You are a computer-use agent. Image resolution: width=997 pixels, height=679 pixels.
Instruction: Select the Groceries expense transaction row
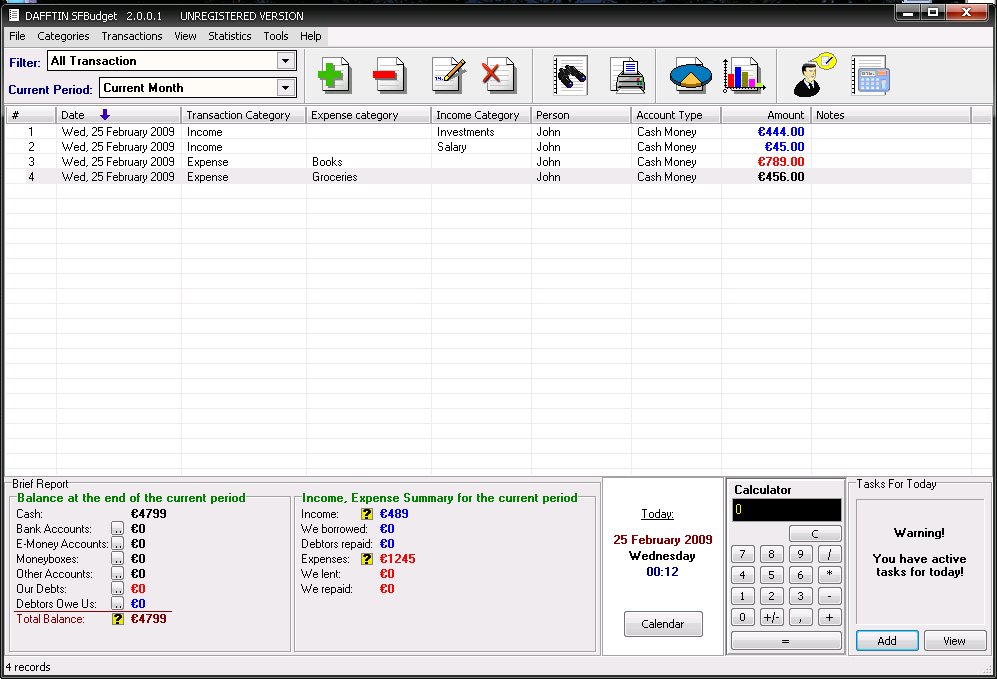(488, 177)
